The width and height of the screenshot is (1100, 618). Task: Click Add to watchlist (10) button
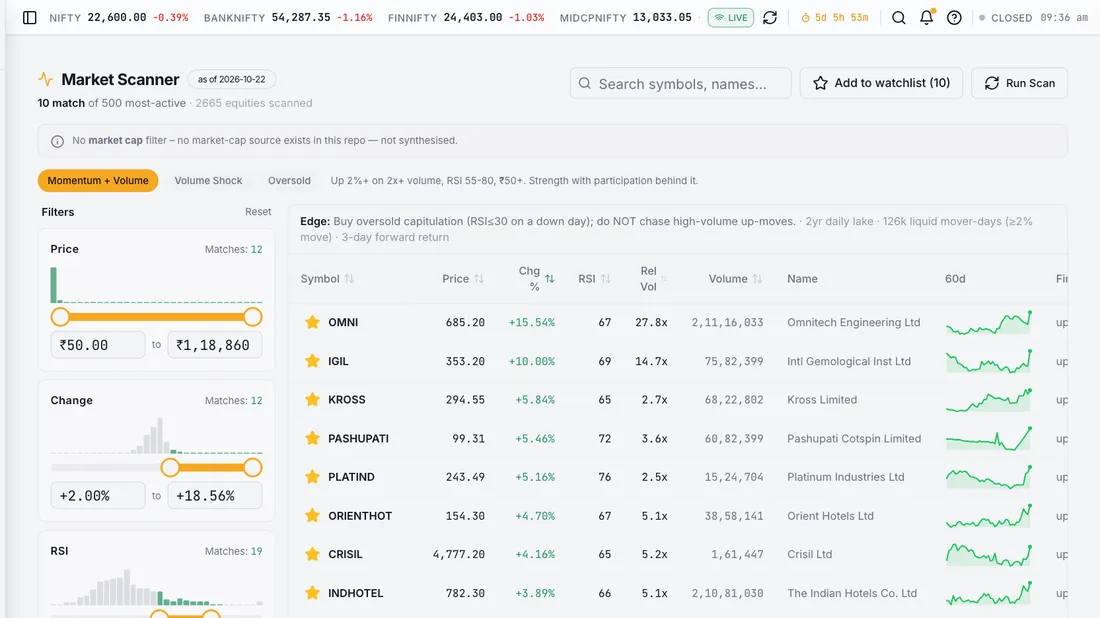[x=881, y=83]
